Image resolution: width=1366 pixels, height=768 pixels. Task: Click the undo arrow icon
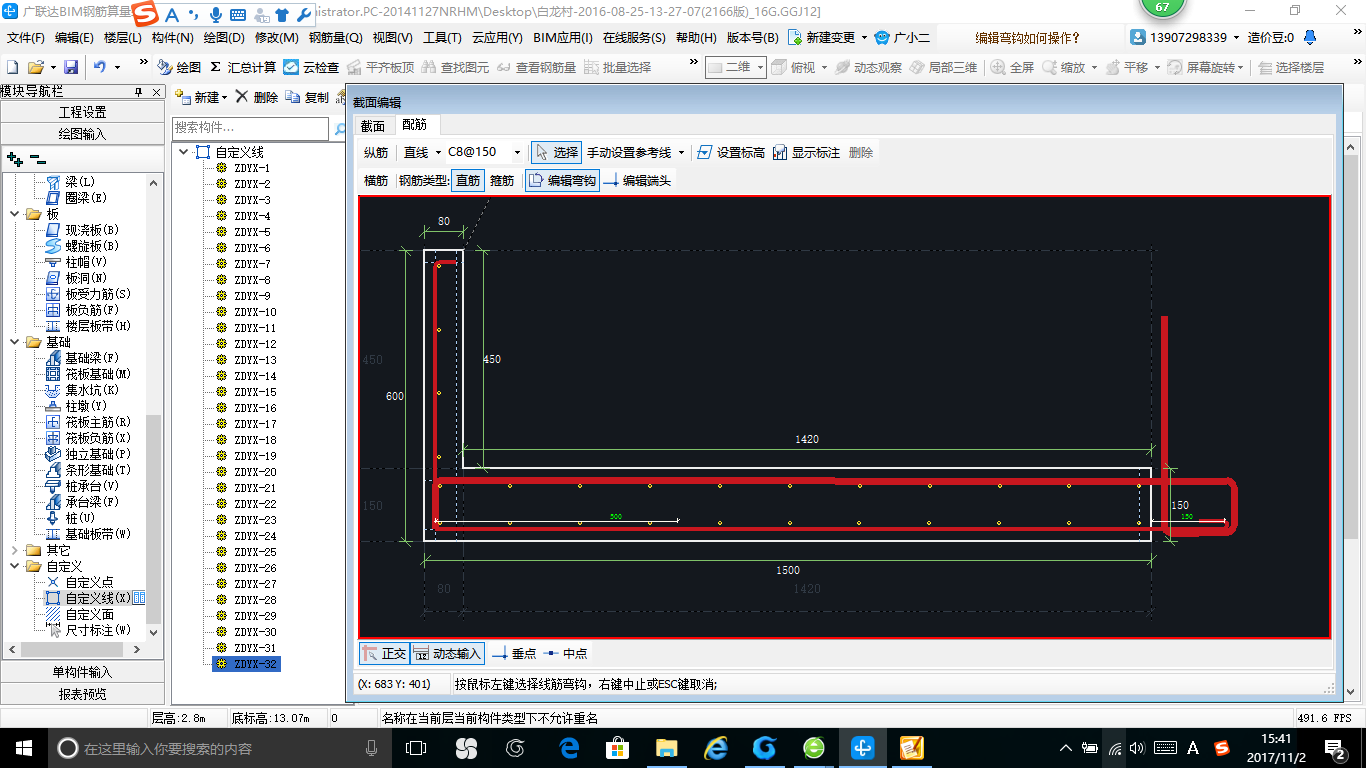click(100, 67)
